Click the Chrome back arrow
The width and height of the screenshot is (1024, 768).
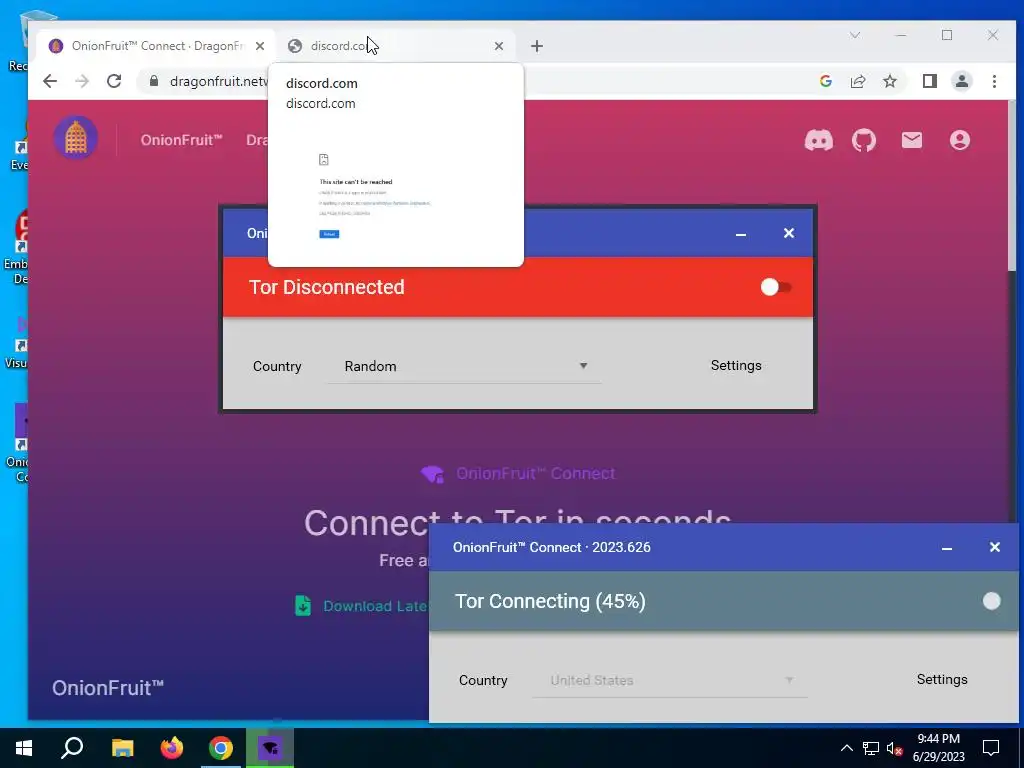click(x=50, y=81)
